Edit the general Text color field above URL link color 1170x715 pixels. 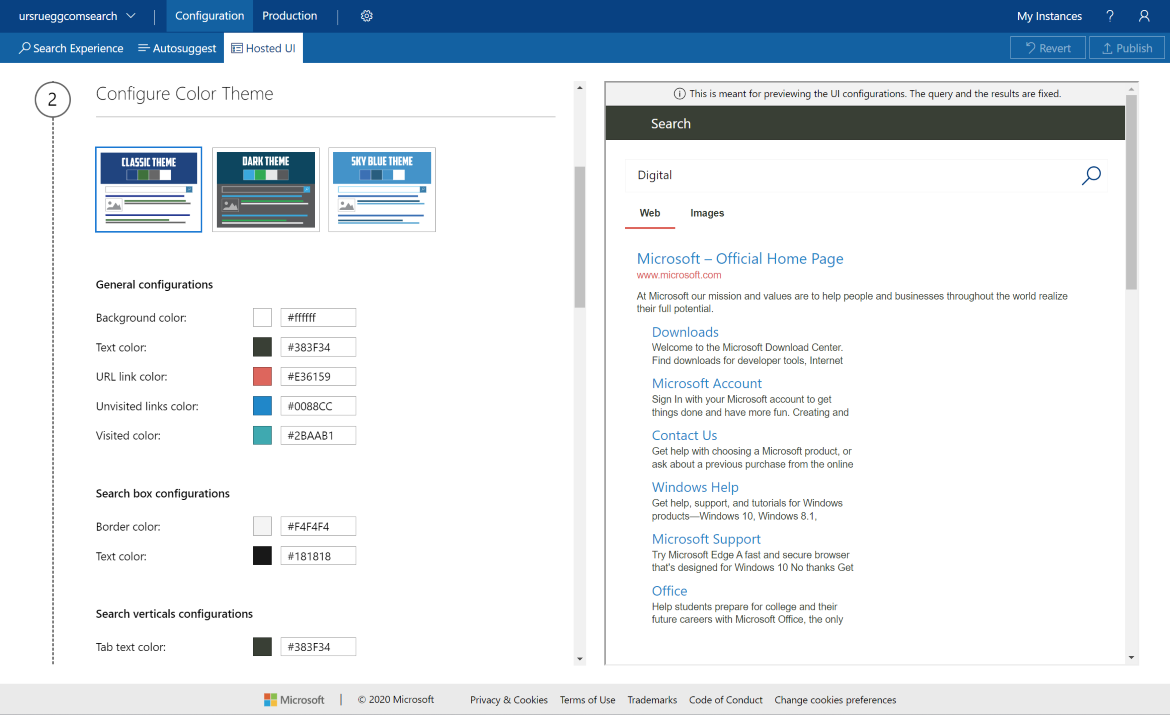(318, 347)
